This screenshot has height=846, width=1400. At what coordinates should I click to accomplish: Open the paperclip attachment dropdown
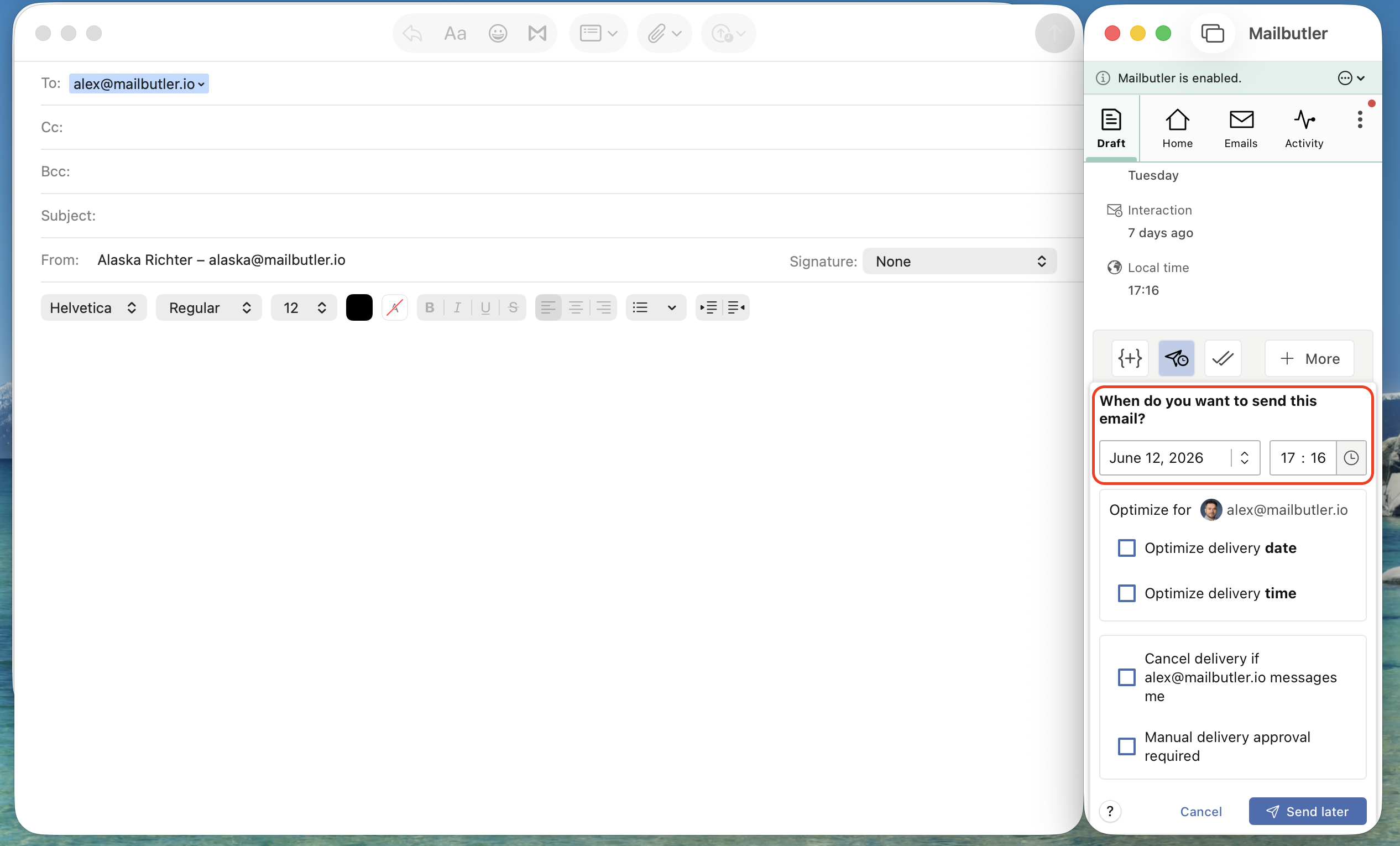click(664, 34)
